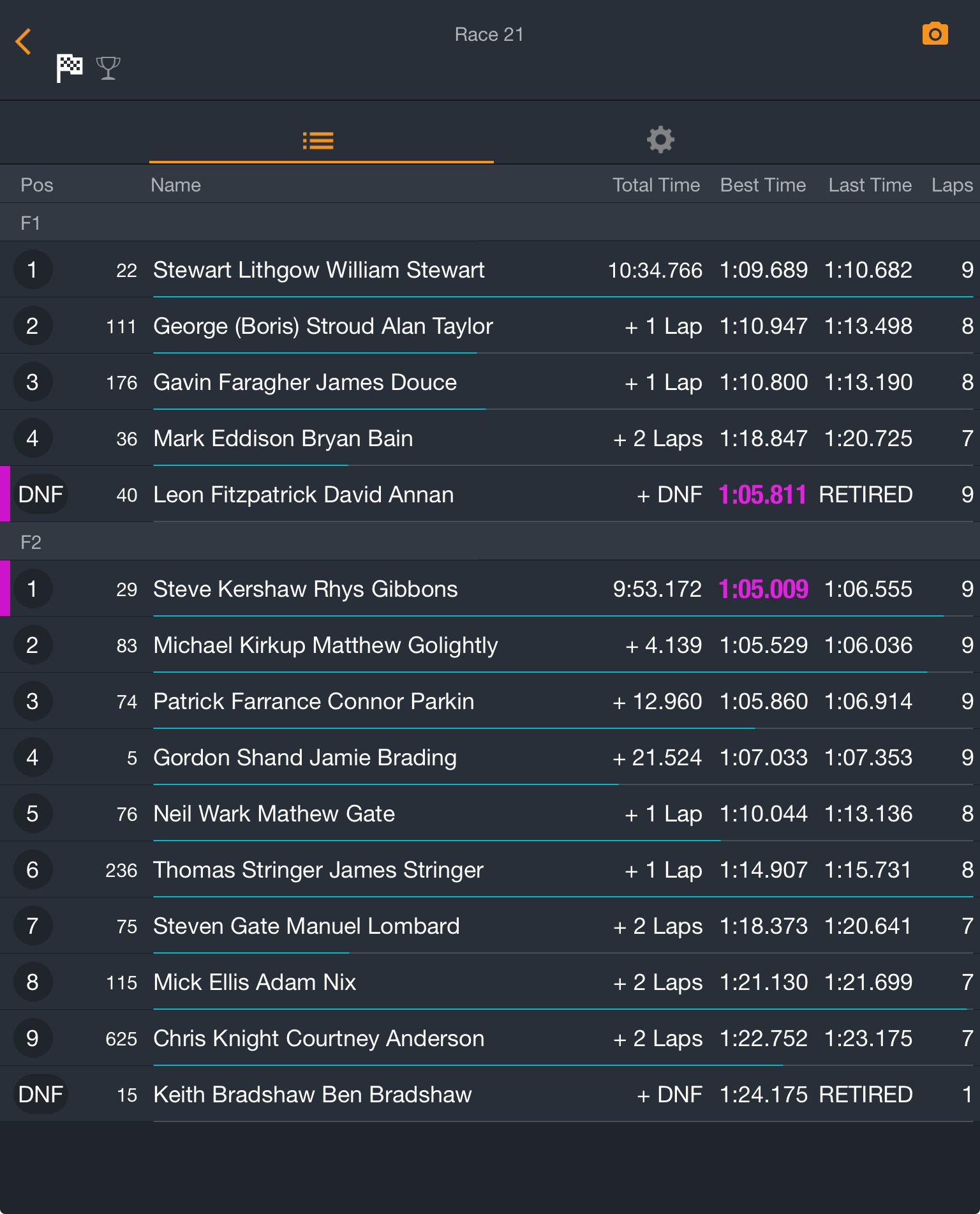Select Michael Kirkup Matthew Golightly entry
This screenshot has width=980, height=1214.
point(490,645)
